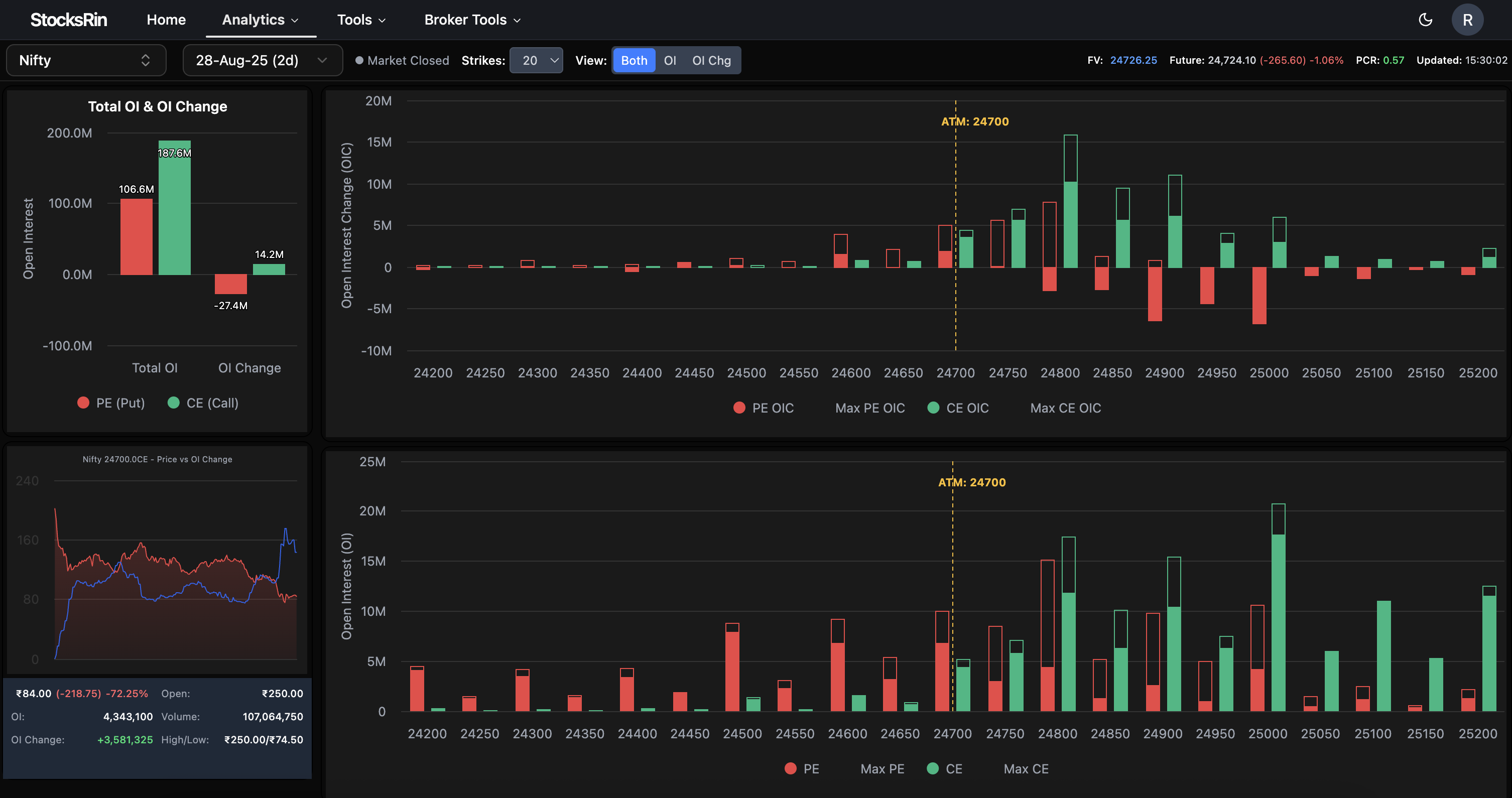1512x798 pixels.
Task: Click the 106.6M red PE Total OI bar
Action: [x=136, y=237]
